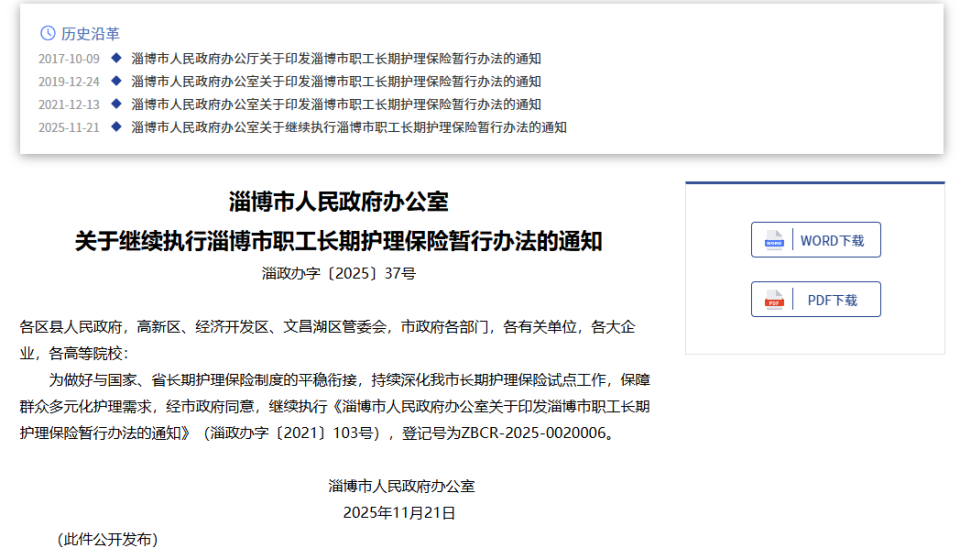Image resolution: width=960 pixels, height=559 pixels.
Task: Click the Word document icon in WORD下载
Action: click(774, 240)
